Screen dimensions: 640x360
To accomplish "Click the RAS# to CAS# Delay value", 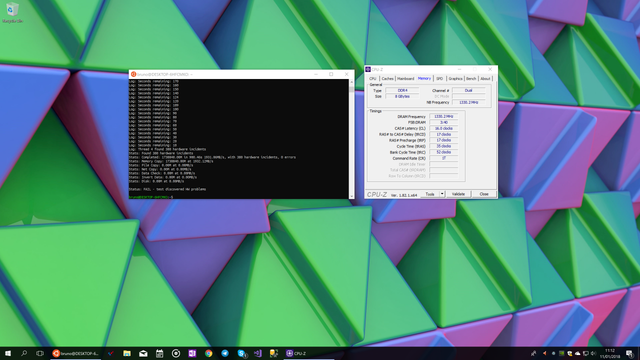I will tap(444, 134).
